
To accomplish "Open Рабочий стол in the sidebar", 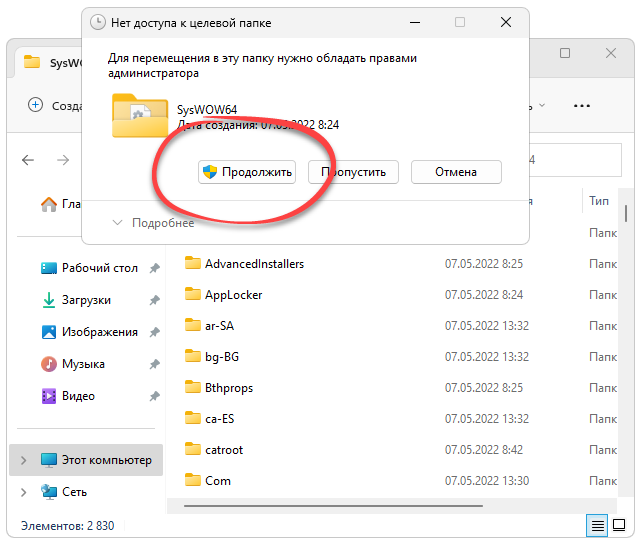I will (x=90, y=268).
